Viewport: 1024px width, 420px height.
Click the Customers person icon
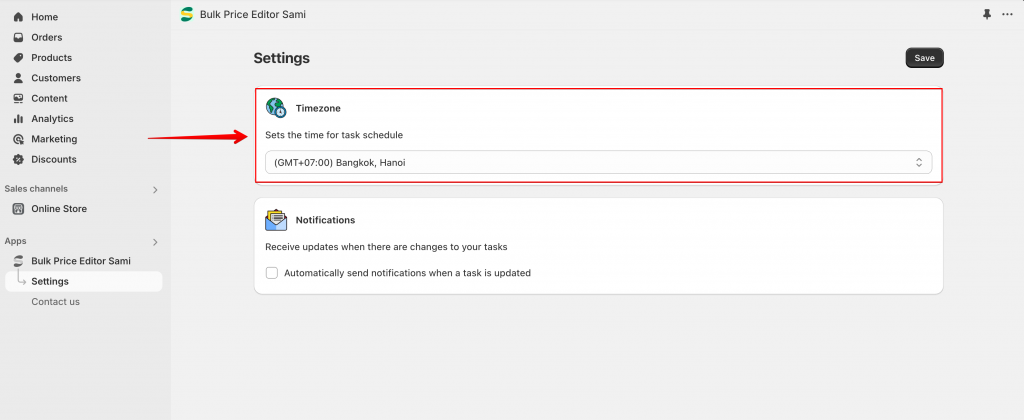coord(18,78)
